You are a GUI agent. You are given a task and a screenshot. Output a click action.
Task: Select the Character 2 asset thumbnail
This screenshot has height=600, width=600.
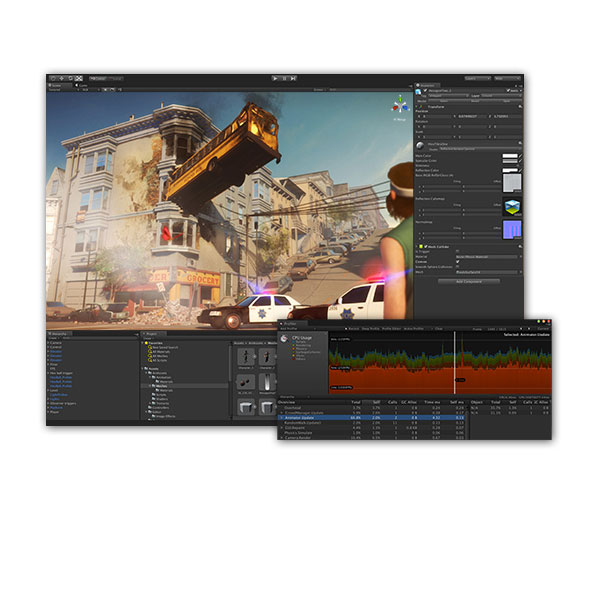point(267,357)
